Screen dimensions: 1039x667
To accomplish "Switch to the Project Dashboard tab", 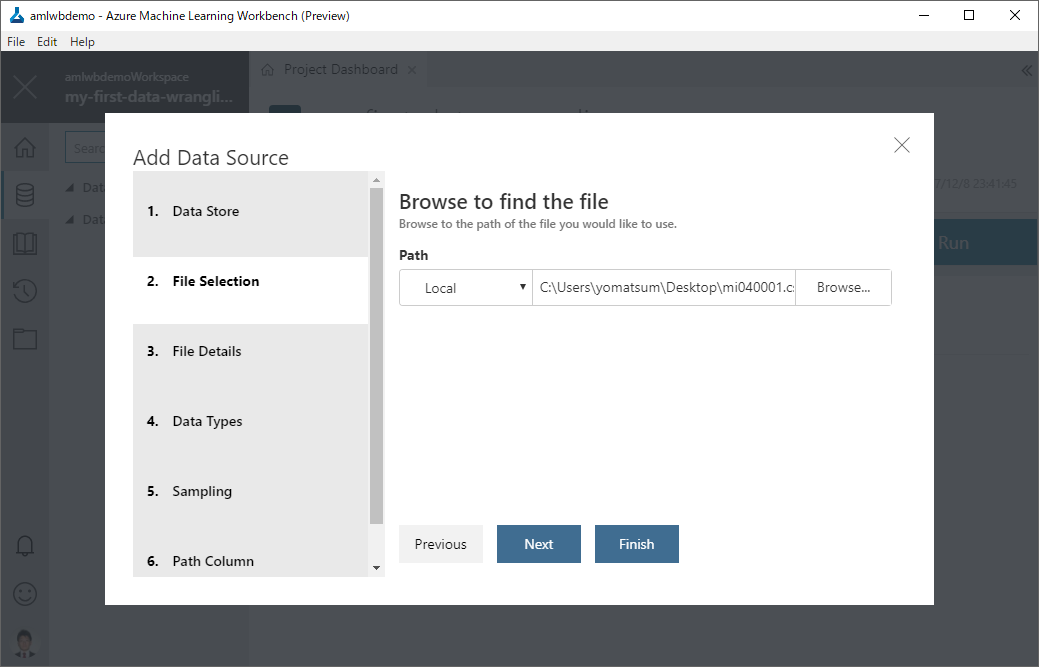I will [341, 70].
